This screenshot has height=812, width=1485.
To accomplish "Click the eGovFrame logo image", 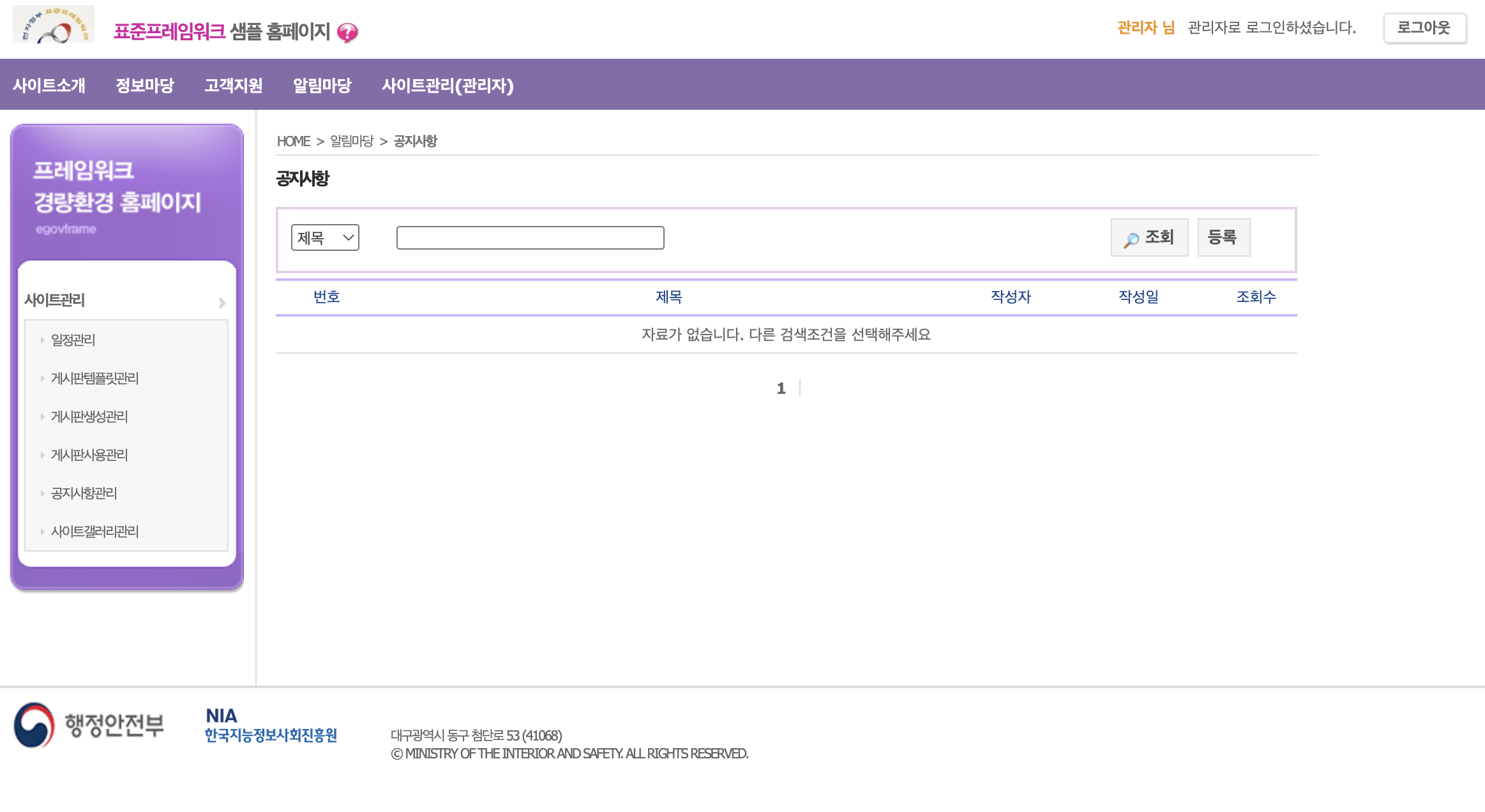I will point(54,24).
